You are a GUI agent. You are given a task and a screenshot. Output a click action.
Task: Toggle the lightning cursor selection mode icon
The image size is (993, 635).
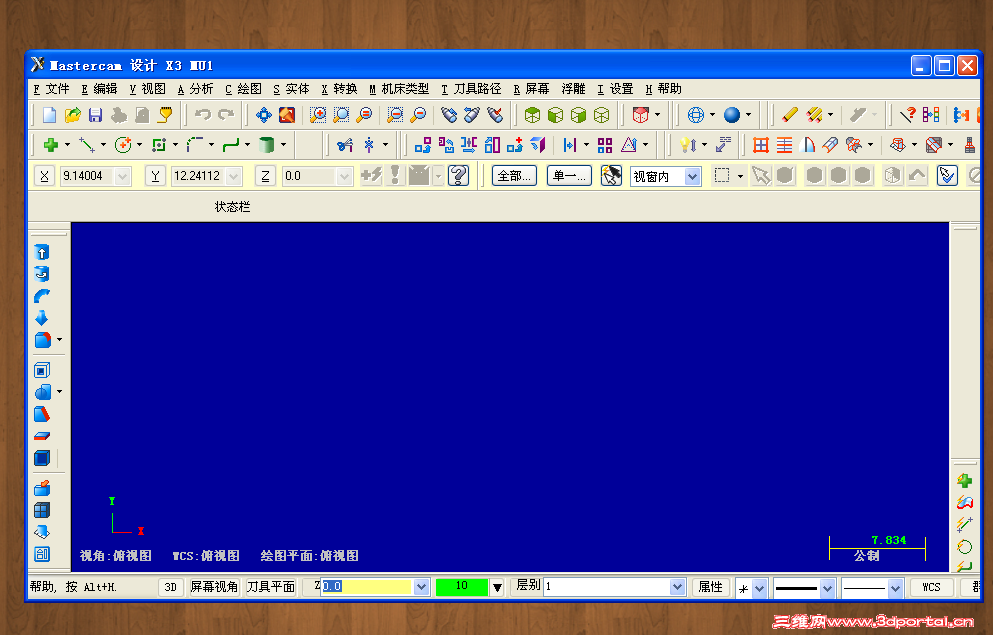(x=611, y=175)
